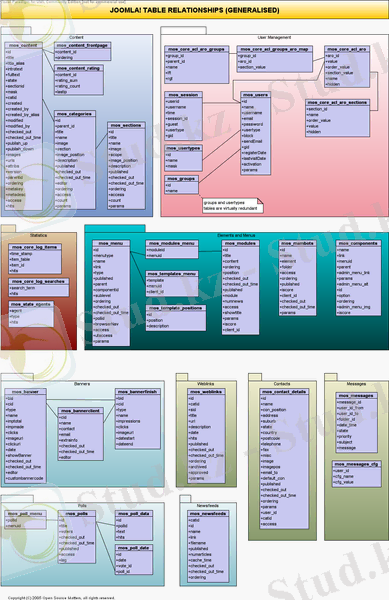Click the mos_content table header
The width and height of the screenshot is (389, 600).
23,46
